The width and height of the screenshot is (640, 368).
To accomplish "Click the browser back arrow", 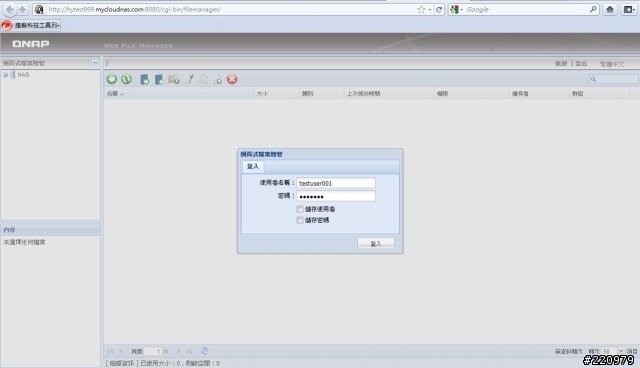I will click(10, 9).
